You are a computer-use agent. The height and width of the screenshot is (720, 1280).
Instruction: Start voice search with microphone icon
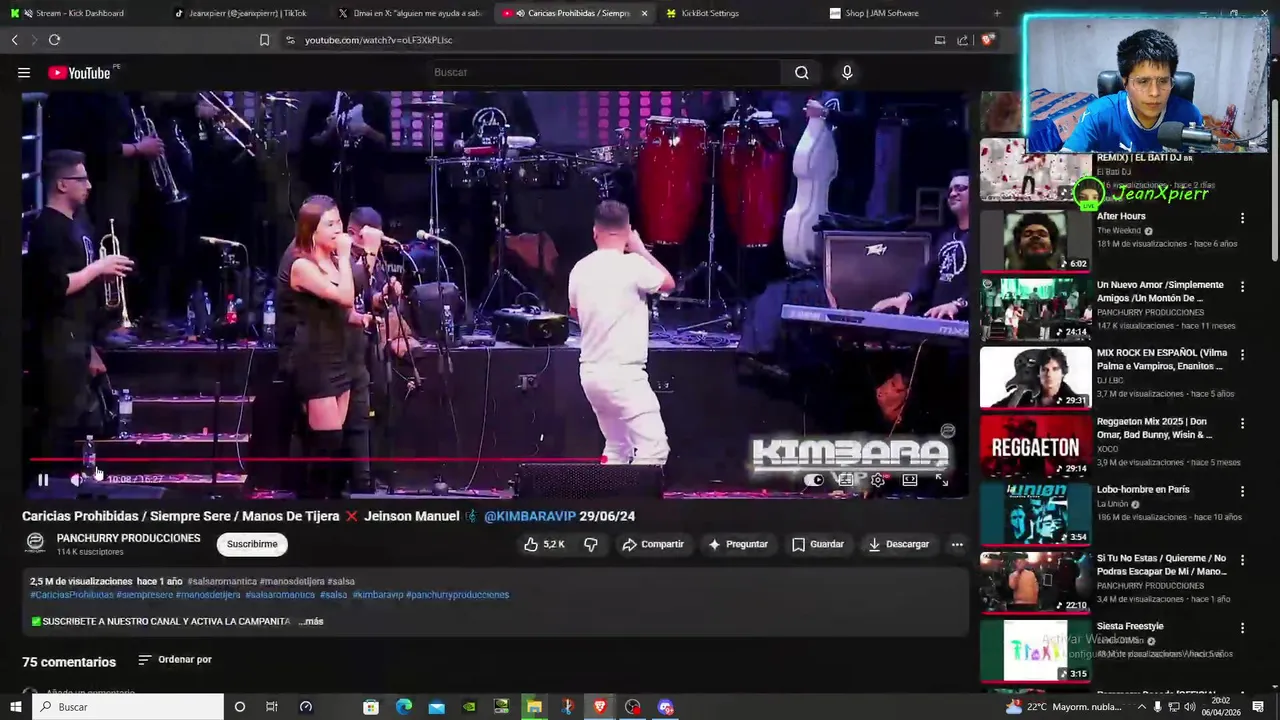click(847, 72)
